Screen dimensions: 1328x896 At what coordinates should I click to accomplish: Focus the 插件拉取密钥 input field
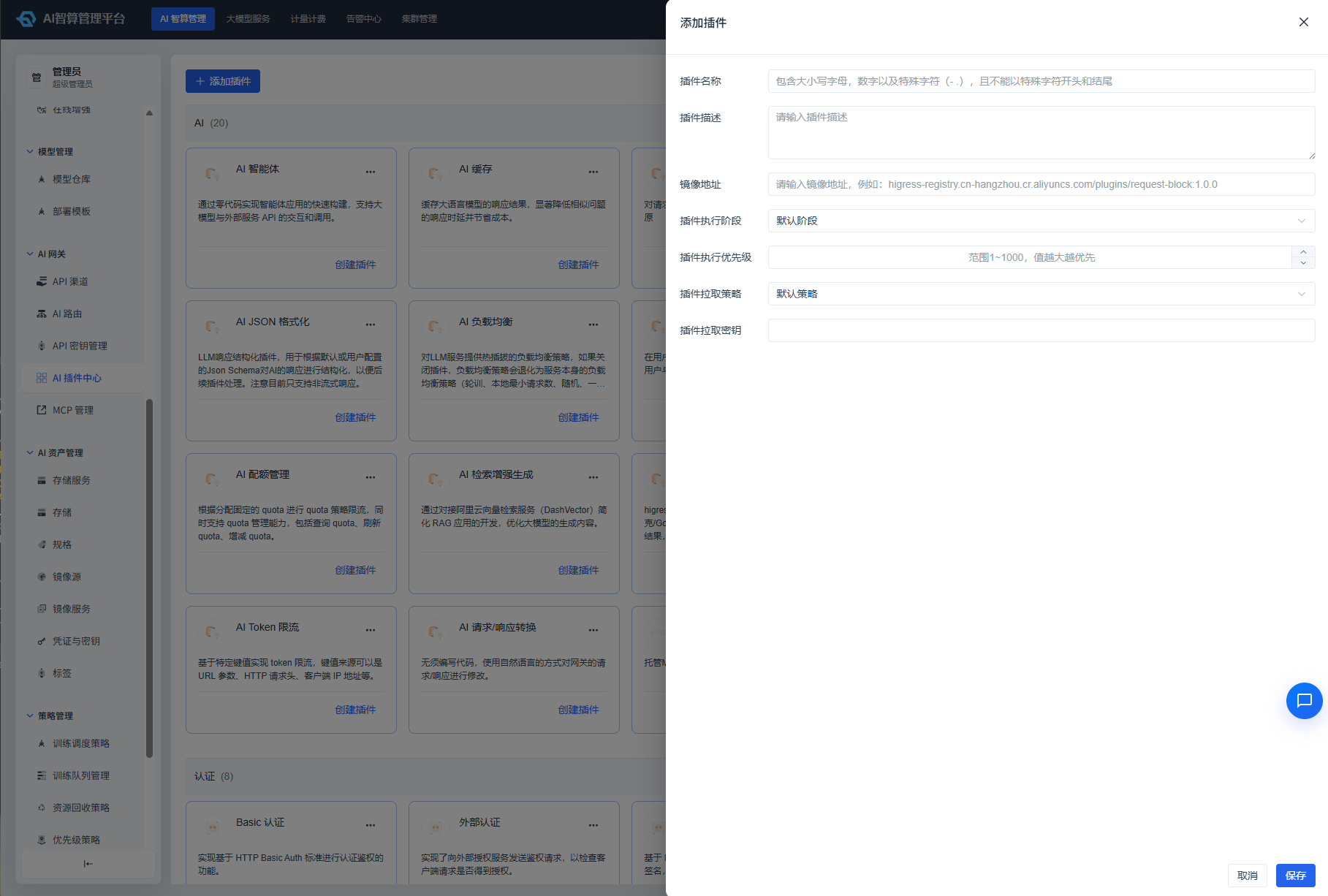[1041, 330]
